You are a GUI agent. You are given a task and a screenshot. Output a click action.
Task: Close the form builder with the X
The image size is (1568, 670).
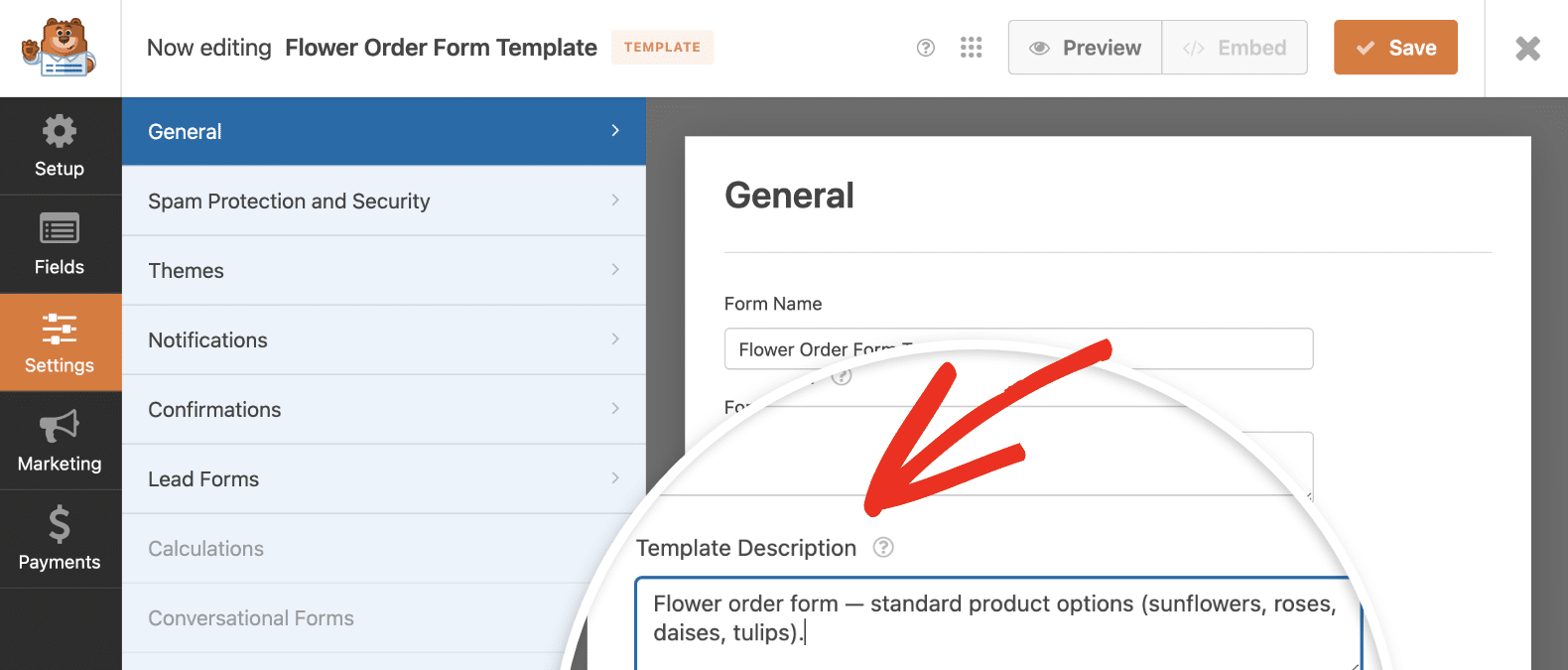click(1528, 48)
